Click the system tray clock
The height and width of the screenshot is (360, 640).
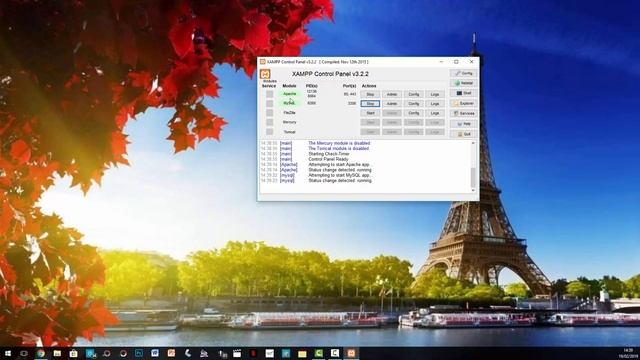coord(628,353)
